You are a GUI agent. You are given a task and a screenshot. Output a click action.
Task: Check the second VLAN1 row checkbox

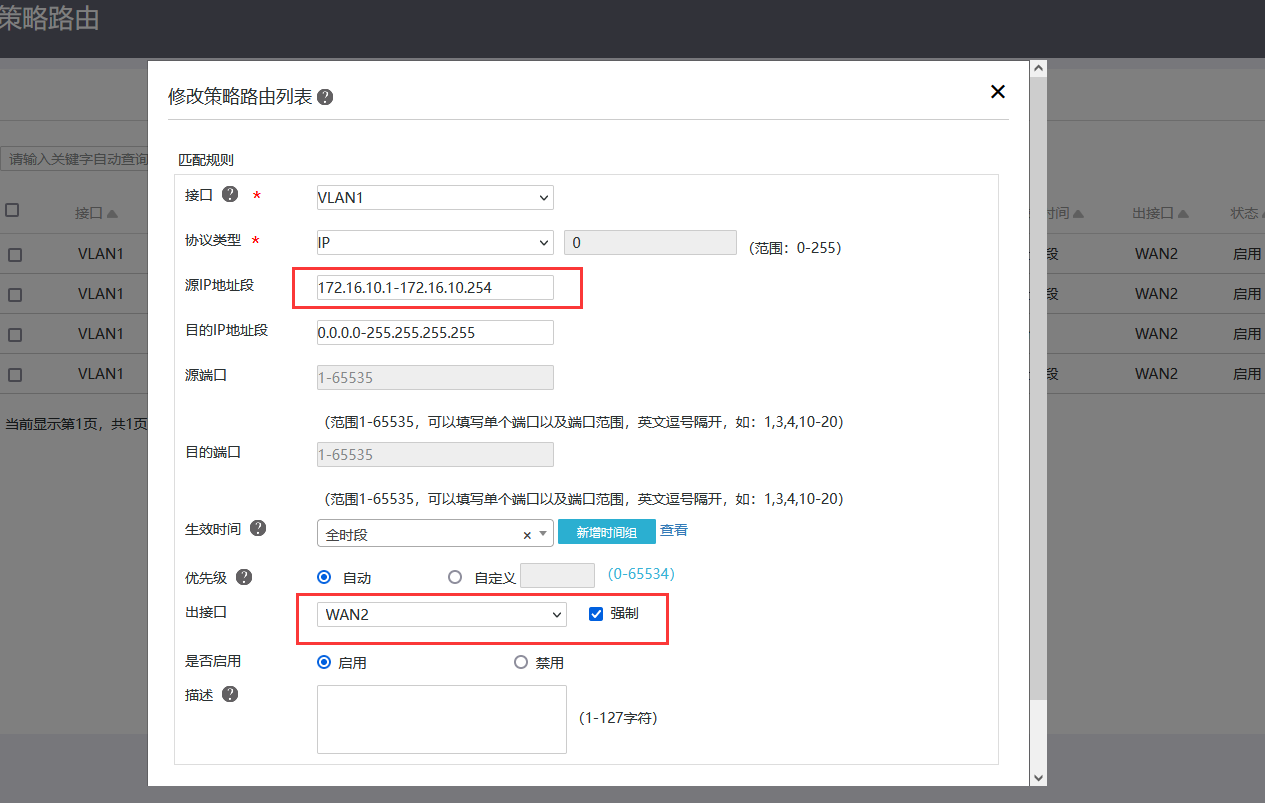[15, 295]
